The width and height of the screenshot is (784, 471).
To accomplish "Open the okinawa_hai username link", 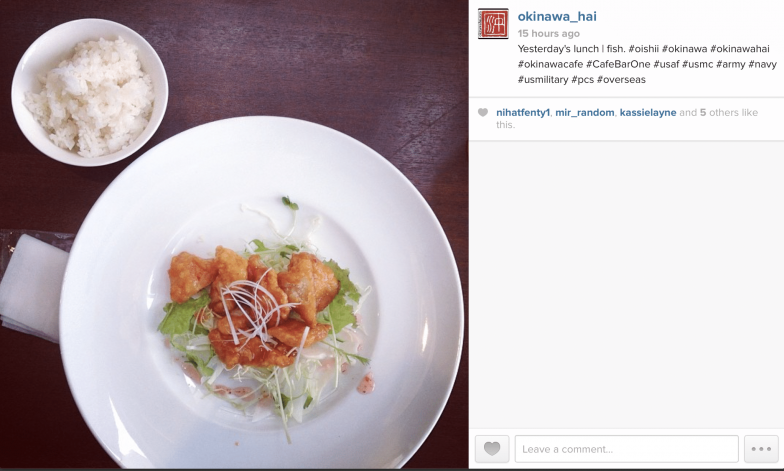I will (x=557, y=16).
